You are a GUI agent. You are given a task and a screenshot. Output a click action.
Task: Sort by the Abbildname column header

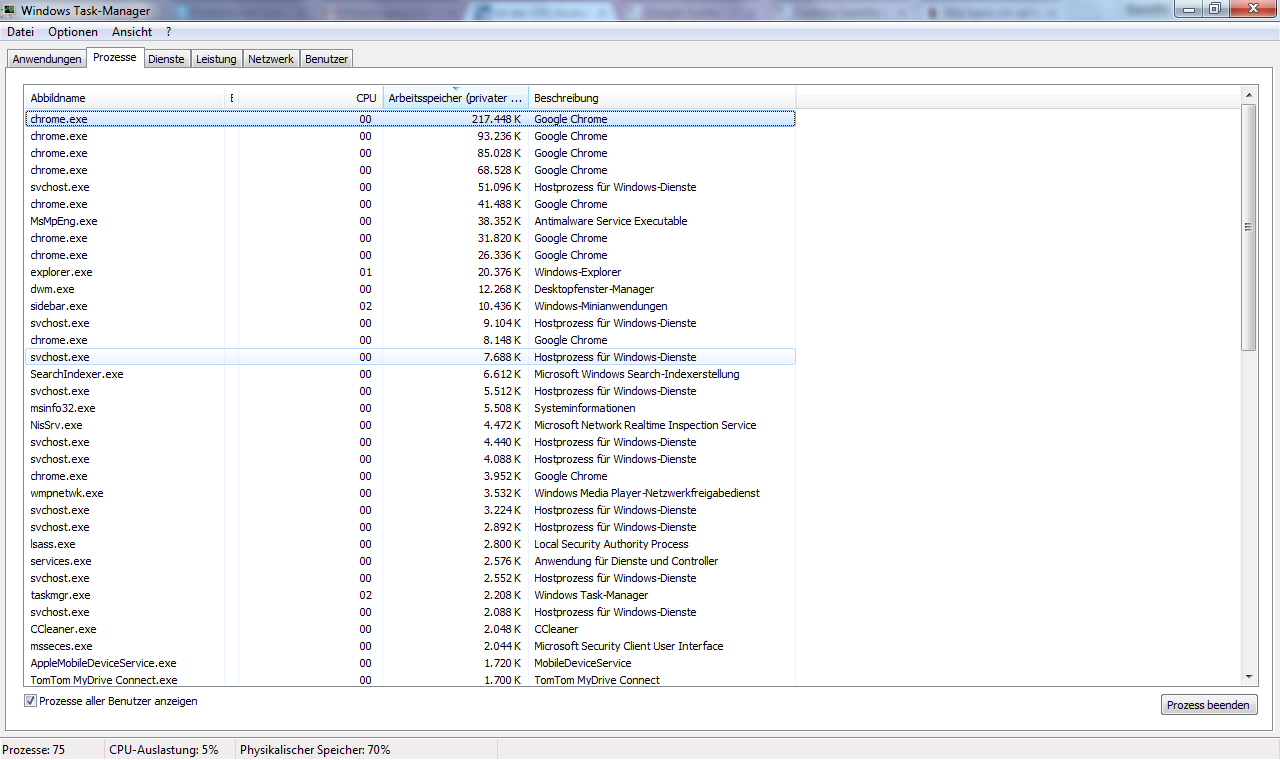[126, 98]
